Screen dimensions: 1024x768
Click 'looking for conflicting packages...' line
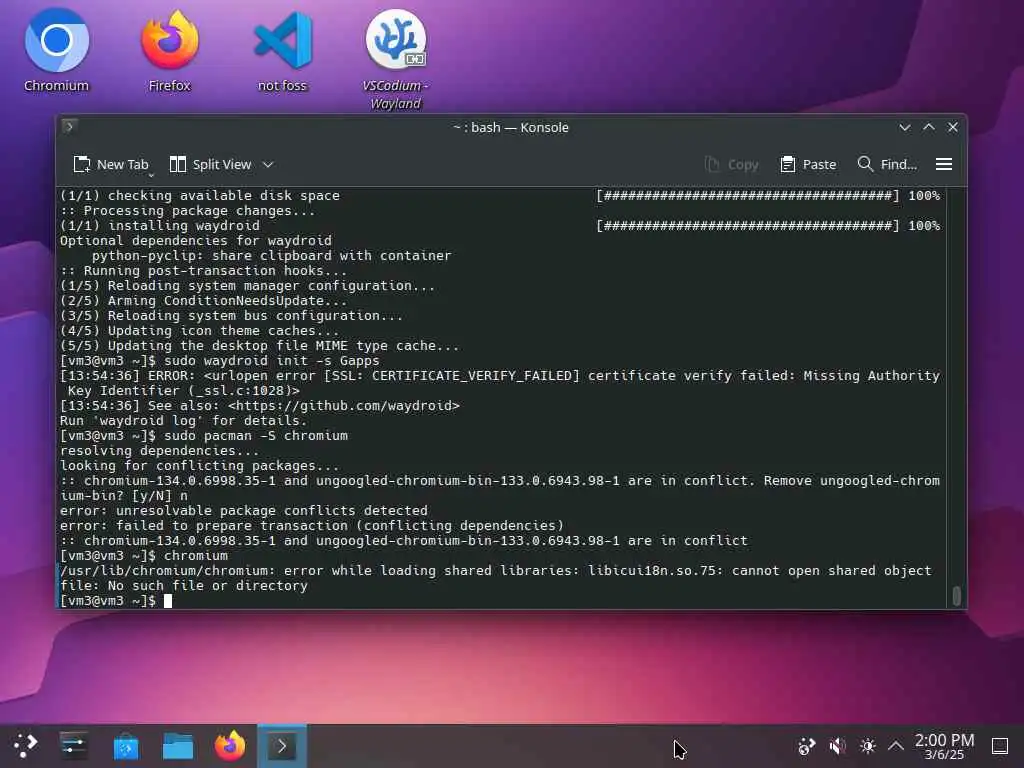coord(200,466)
